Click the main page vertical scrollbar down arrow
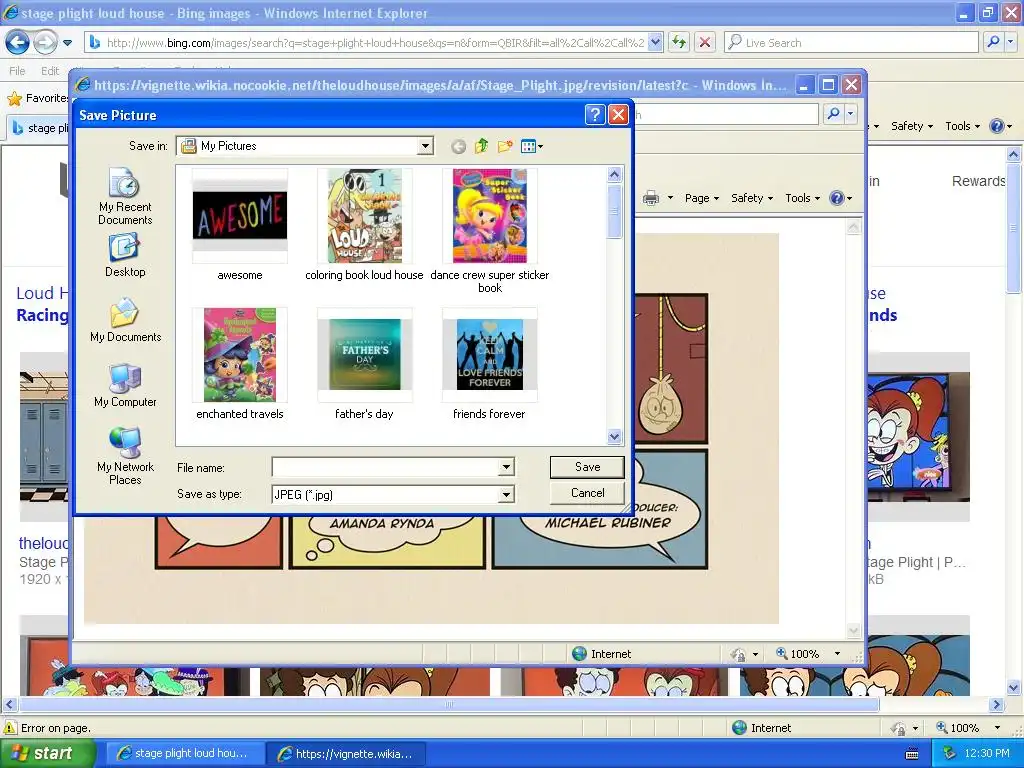The image size is (1024, 768). (x=1013, y=687)
